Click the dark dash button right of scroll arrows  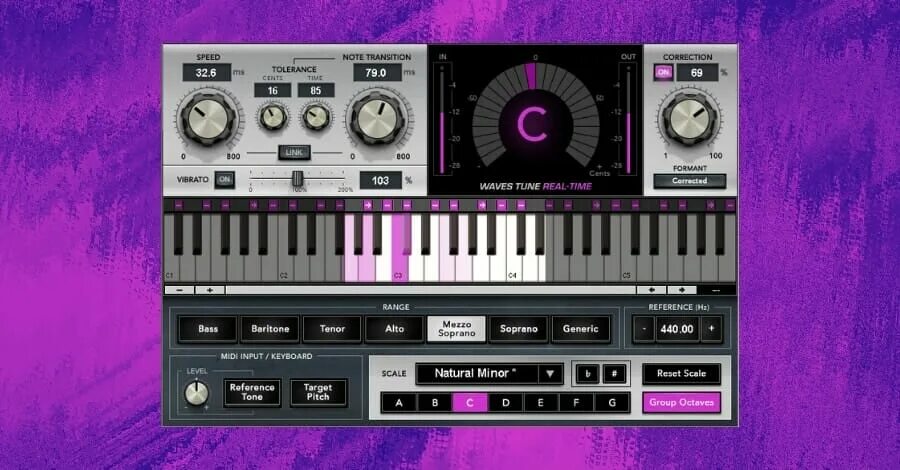click(x=716, y=290)
